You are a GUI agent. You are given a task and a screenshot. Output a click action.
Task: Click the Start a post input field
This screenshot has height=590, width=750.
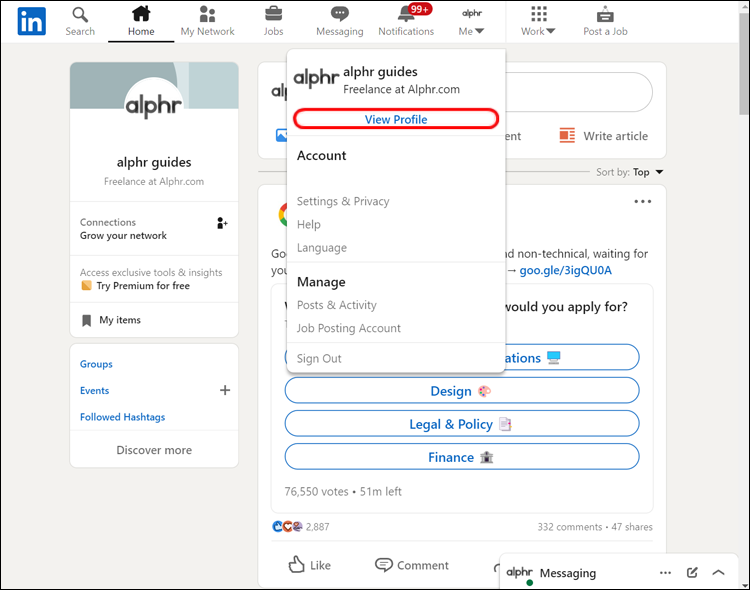coord(579,92)
